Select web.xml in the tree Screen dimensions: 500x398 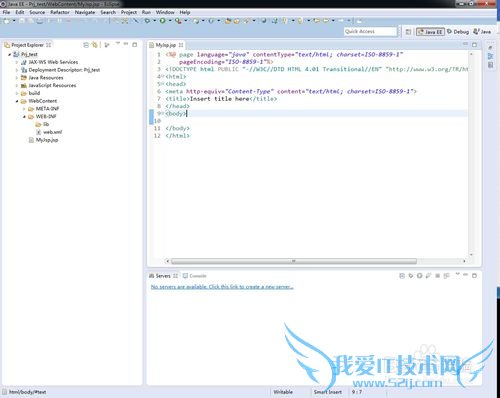pyautogui.click(x=49, y=132)
